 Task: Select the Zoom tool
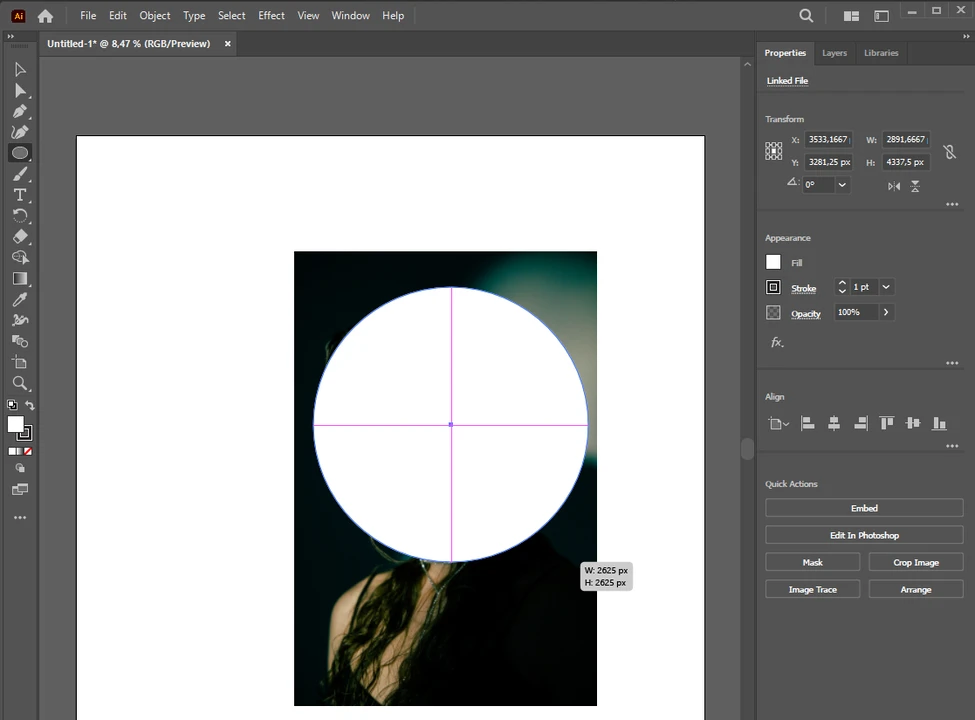click(20, 383)
